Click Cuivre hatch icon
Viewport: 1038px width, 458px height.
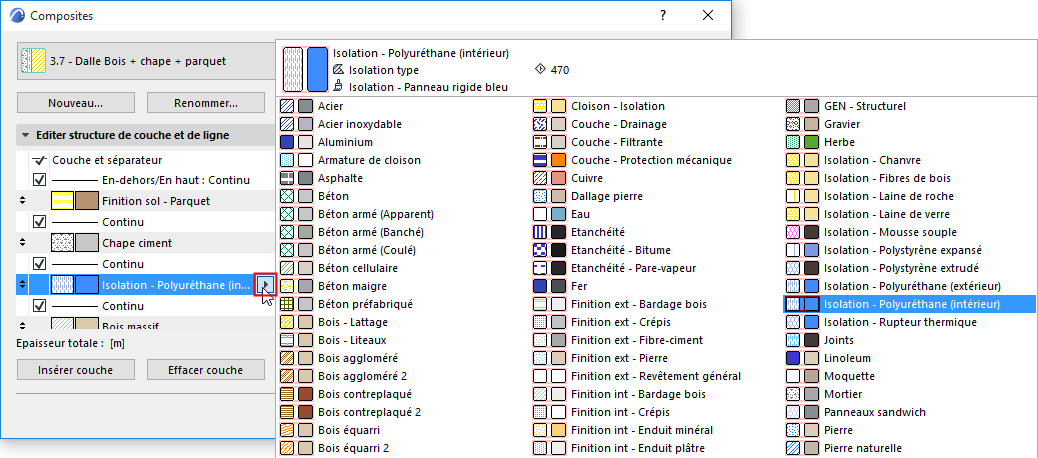click(x=540, y=178)
